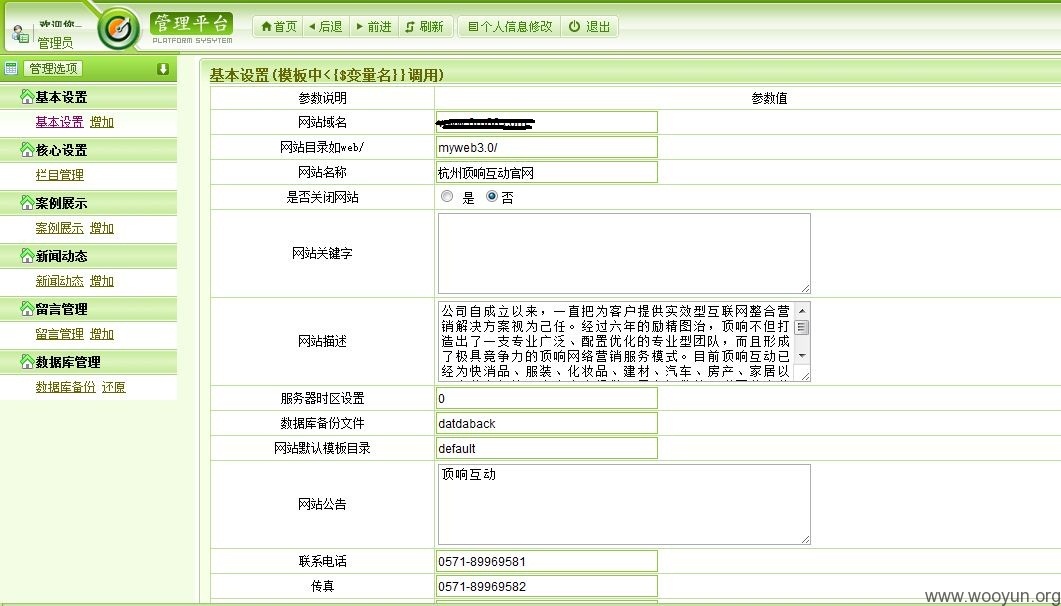Open the 栏目管理 link
The width and height of the screenshot is (1061, 606).
click(60, 174)
